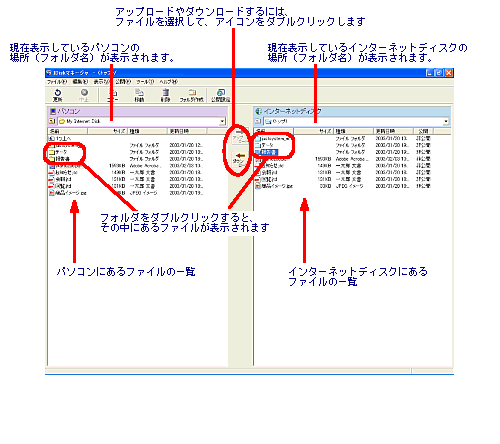Viewport: 500px width, 444px height.
Task: Click the 削除 delete toolbar icon
Action: (165, 95)
